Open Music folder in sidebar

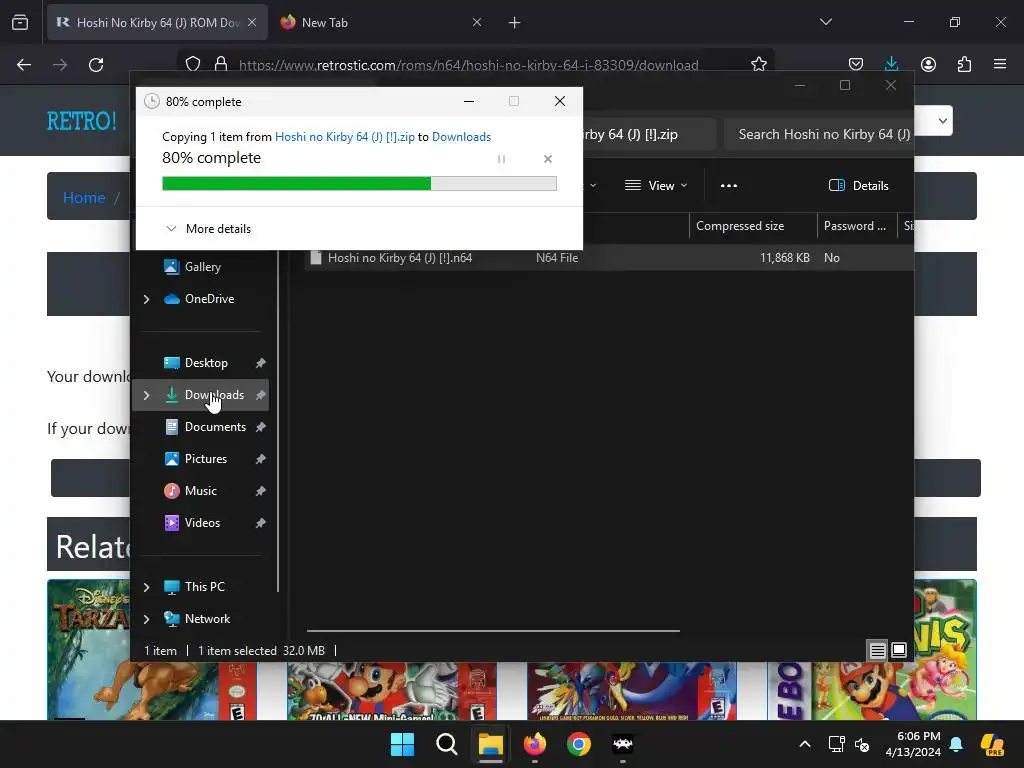click(200, 490)
